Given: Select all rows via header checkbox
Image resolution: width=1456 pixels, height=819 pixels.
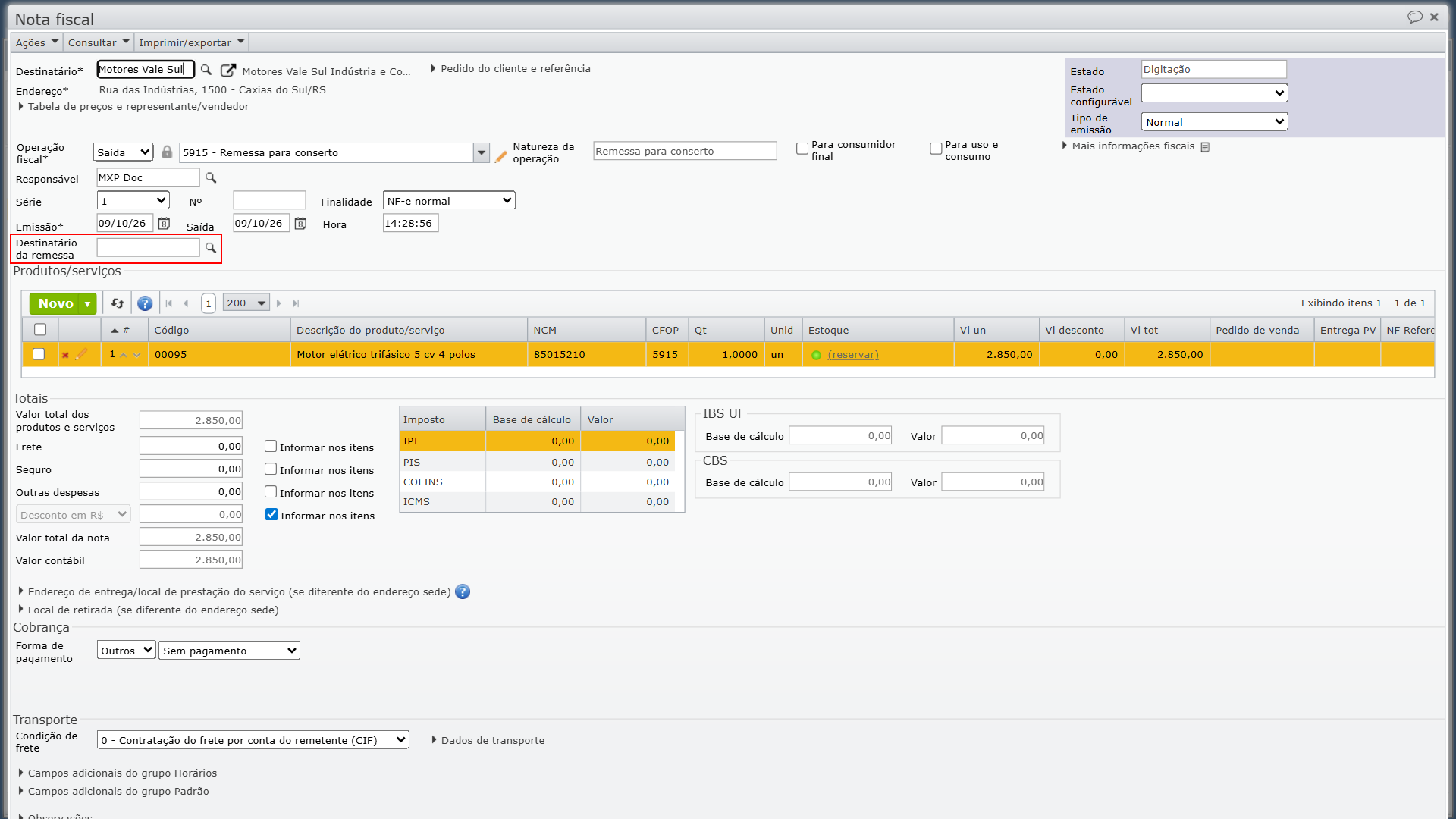Looking at the screenshot, I should 40,330.
